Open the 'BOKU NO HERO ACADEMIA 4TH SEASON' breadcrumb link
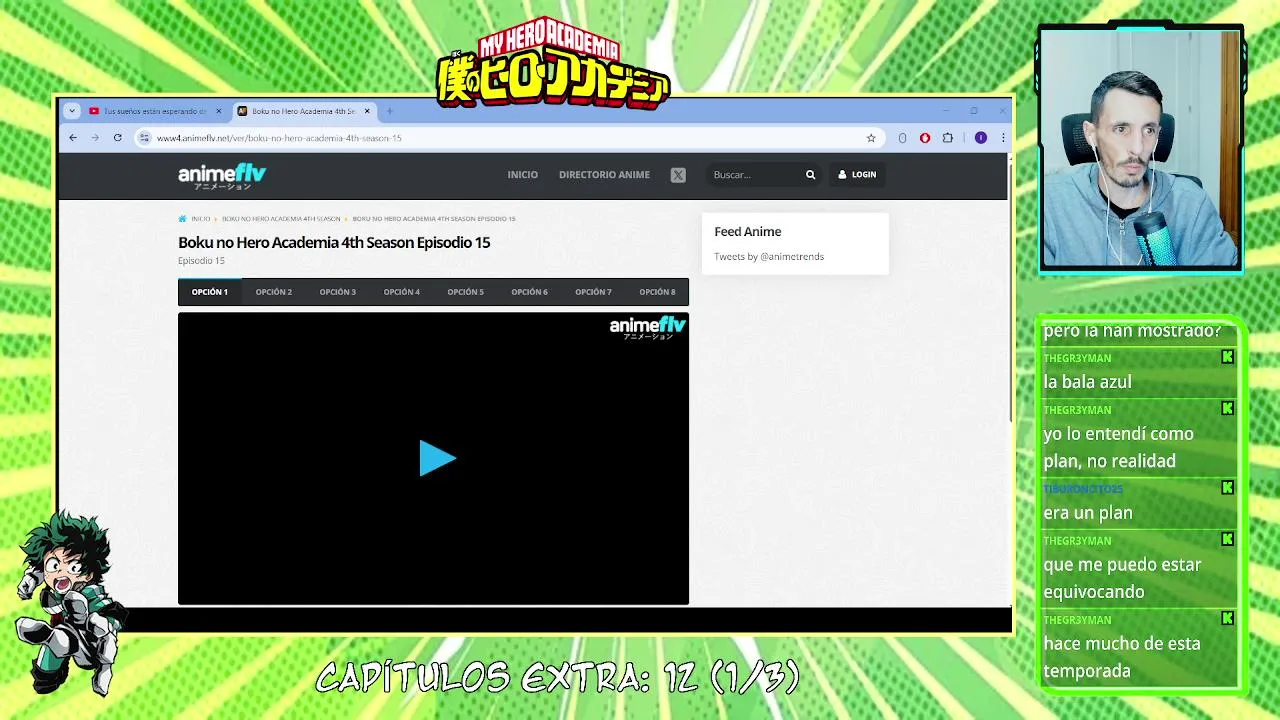The width and height of the screenshot is (1280, 720). click(281, 218)
